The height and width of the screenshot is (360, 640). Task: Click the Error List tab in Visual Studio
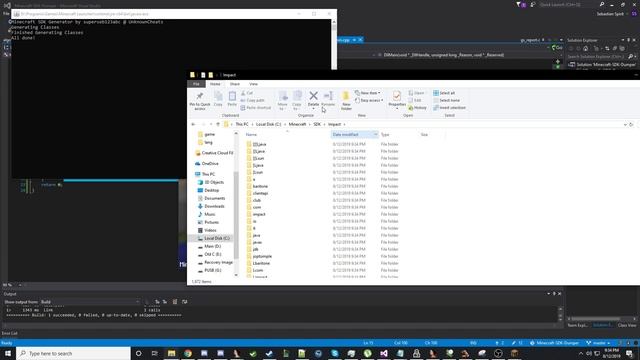coord(9,333)
